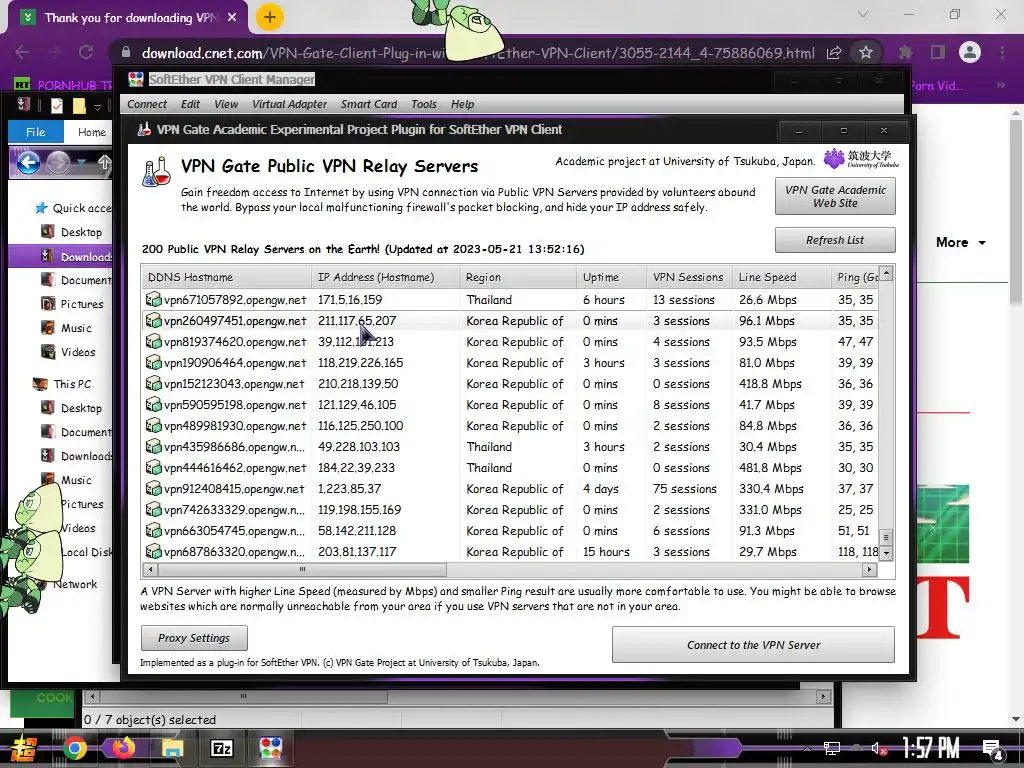Click the Chrome new tab plus button
Image resolution: width=1024 pixels, height=768 pixels.
tap(269, 18)
